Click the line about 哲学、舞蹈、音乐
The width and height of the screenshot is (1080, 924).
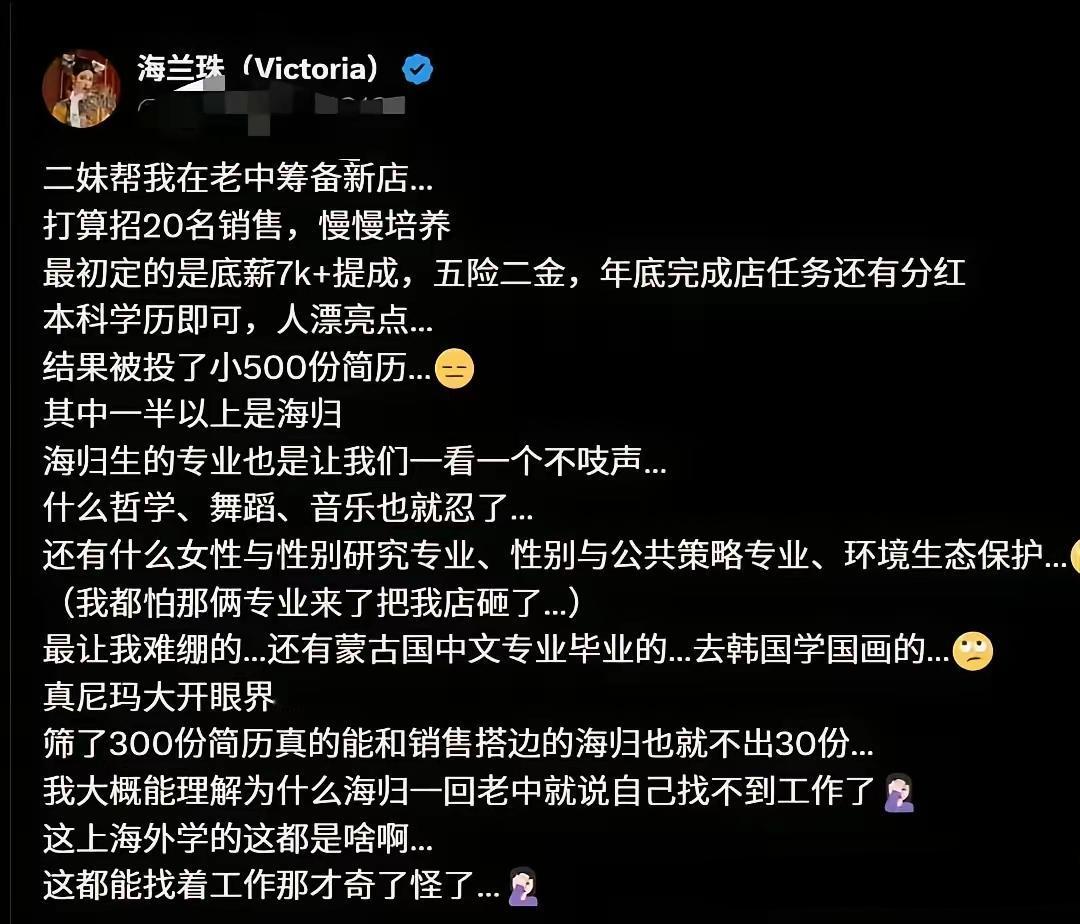click(x=288, y=508)
